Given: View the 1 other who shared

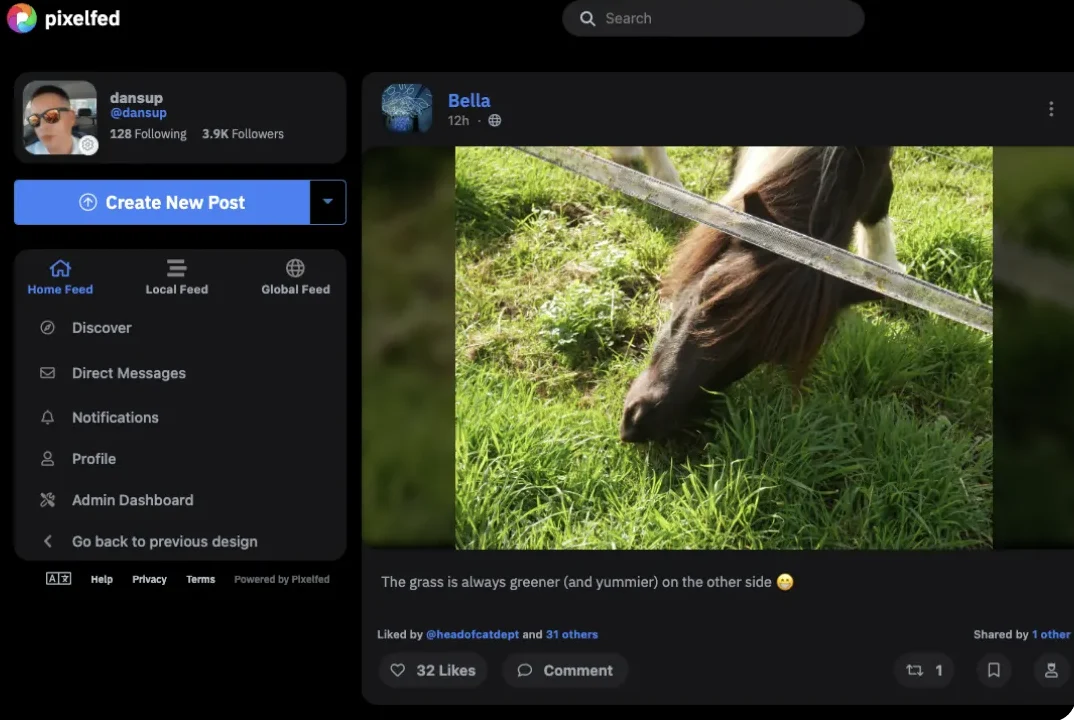Looking at the screenshot, I should (1051, 634).
